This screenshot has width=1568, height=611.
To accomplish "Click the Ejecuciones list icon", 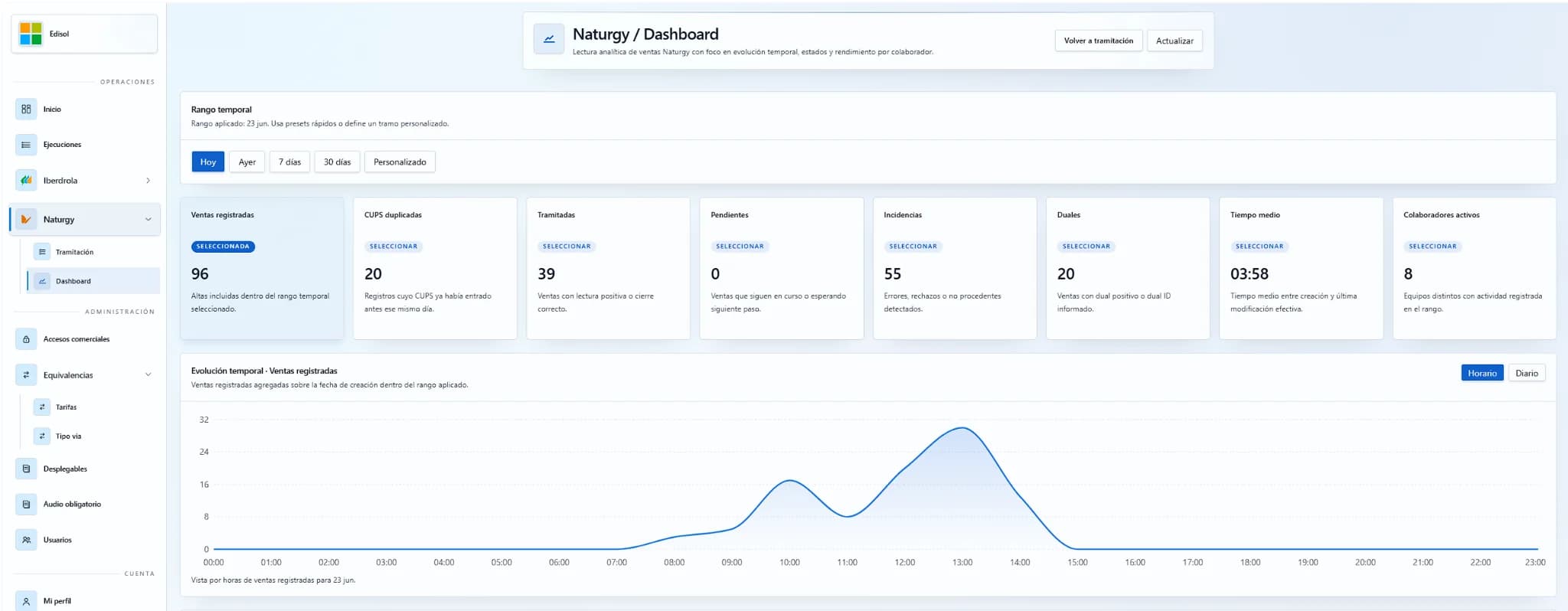I will pyautogui.click(x=26, y=145).
